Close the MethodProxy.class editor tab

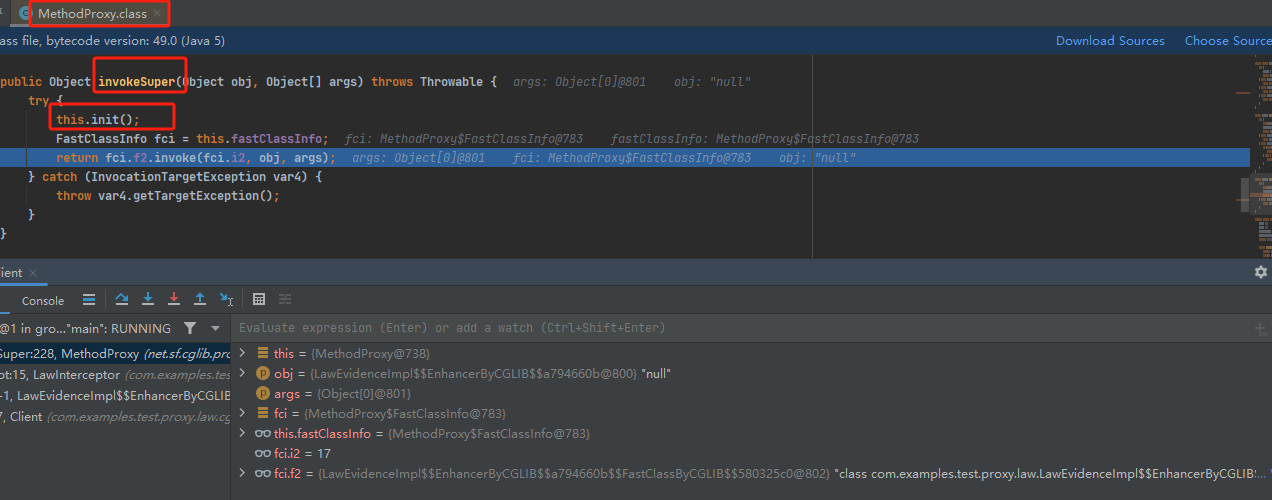[157, 14]
